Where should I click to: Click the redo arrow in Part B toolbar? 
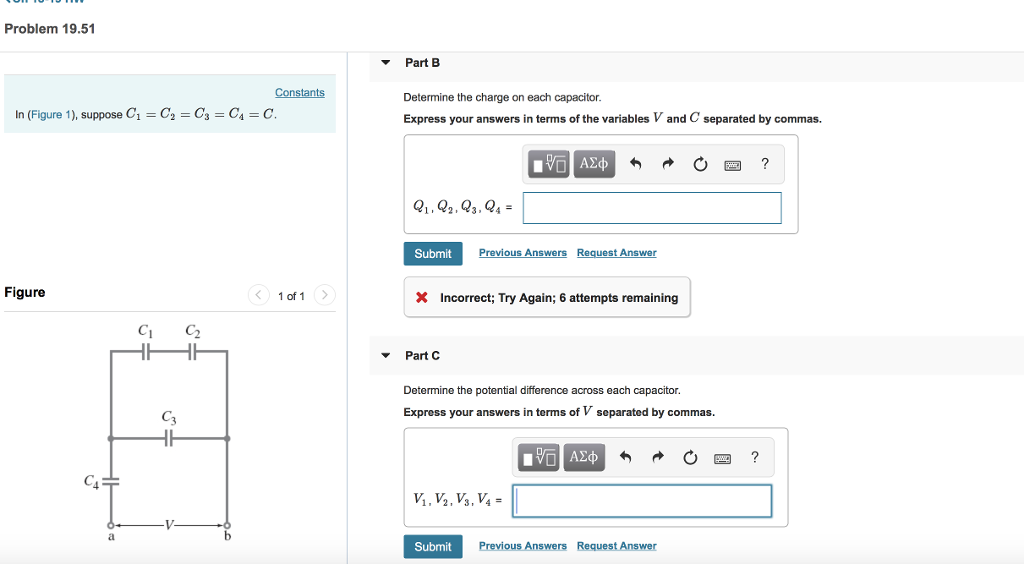point(667,164)
